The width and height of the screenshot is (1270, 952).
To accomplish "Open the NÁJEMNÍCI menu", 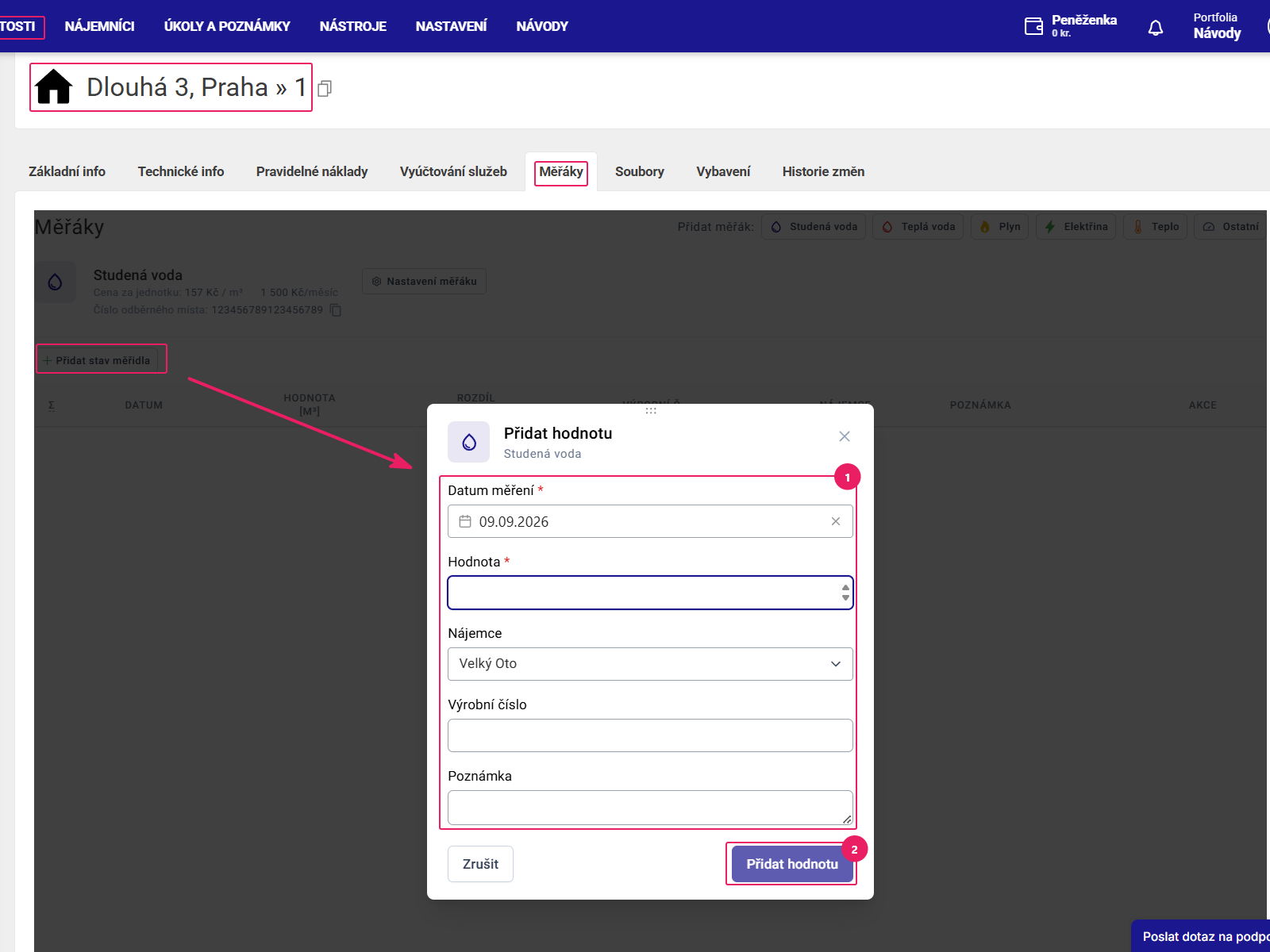I will coord(99,26).
